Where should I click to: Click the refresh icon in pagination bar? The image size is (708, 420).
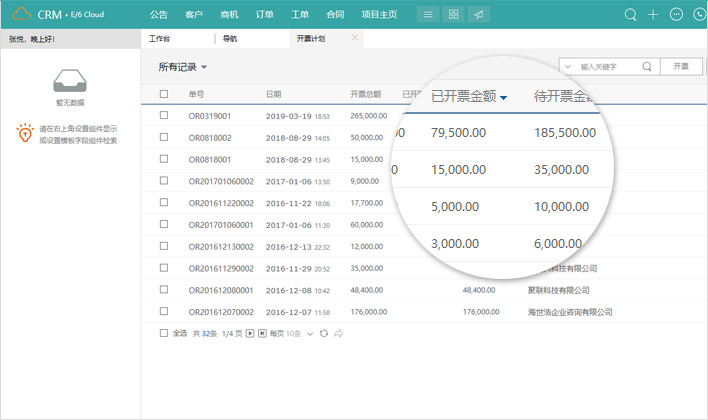click(323, 333)
